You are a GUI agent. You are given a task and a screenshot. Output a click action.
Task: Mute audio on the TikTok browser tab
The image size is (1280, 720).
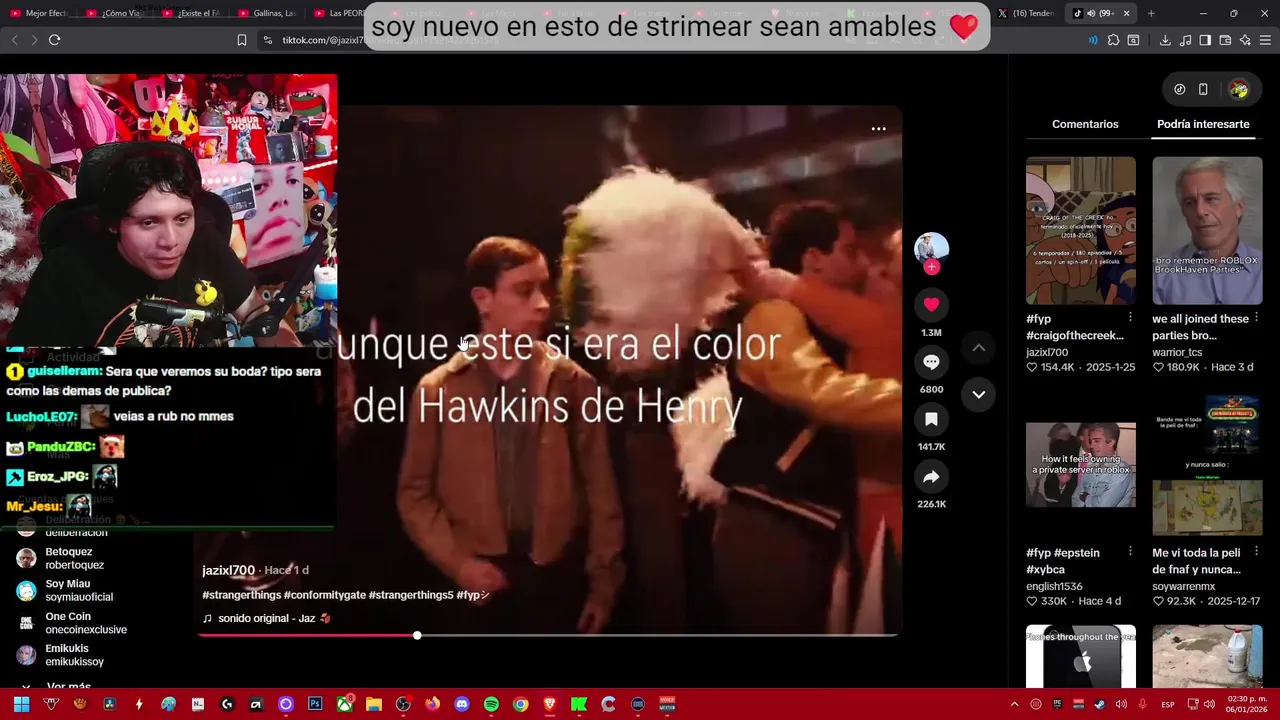[1092, 13]
